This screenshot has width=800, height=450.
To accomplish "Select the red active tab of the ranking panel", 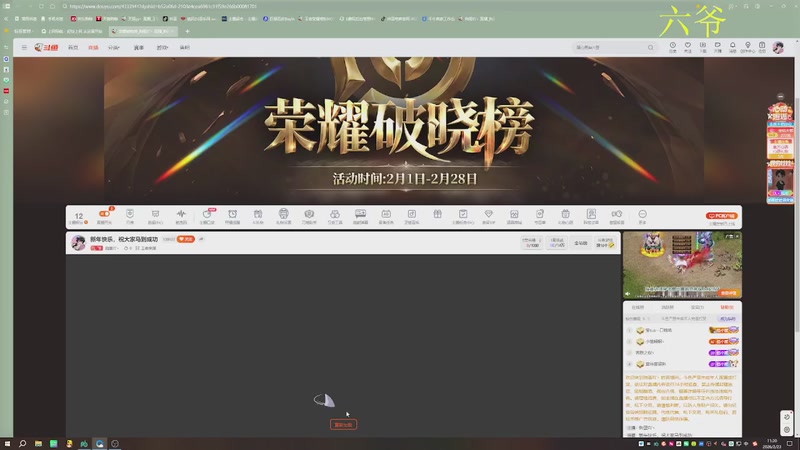I will pyautogui.click(x=727, y=307).
